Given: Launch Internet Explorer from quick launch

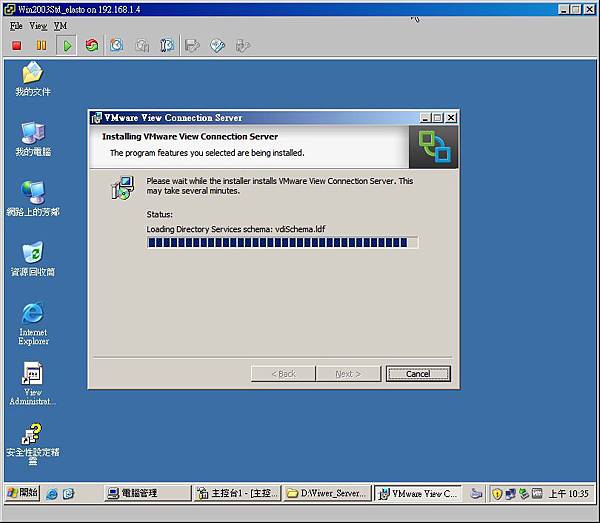Looking at the screenshot, I should [x=52, y=494].
